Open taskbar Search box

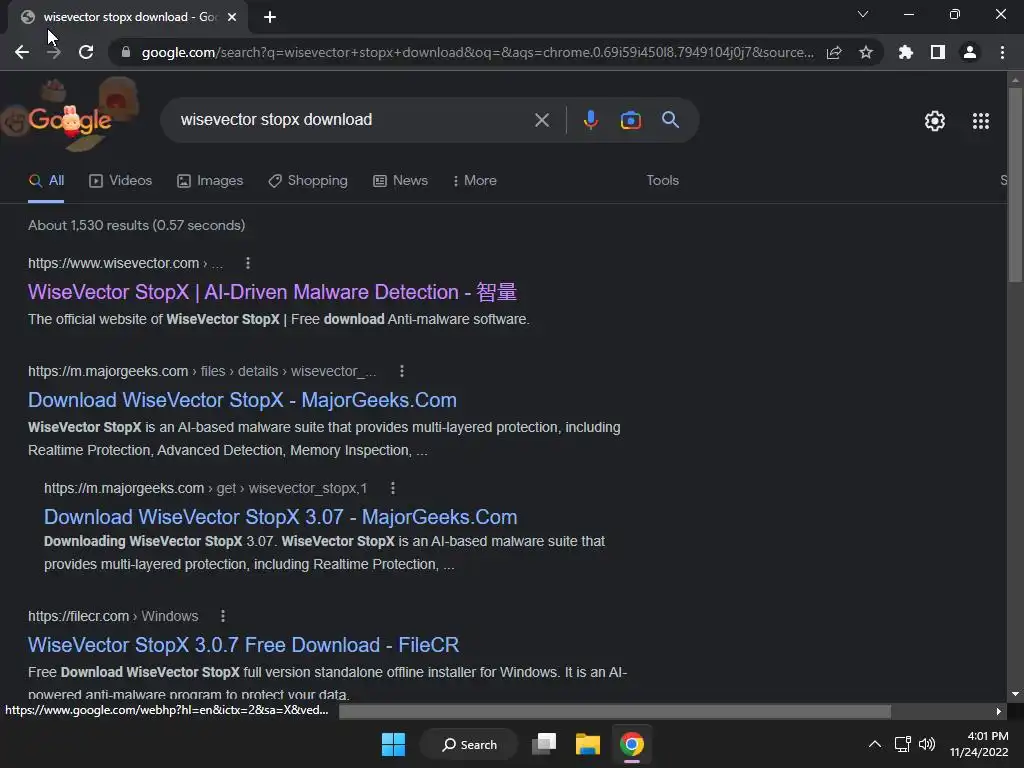470,744
